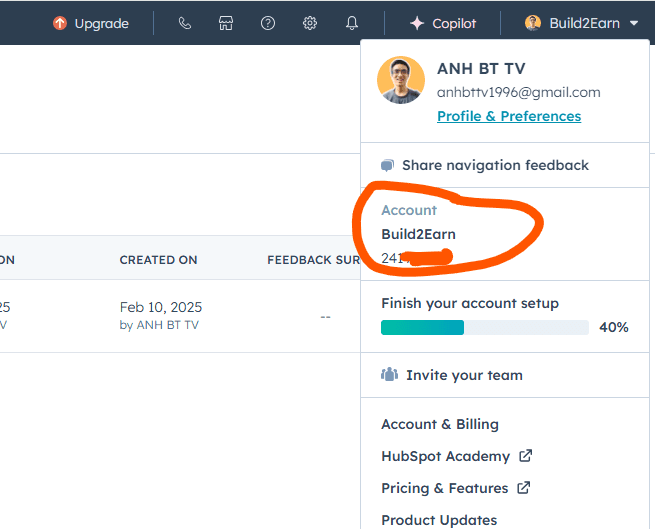Open HubSpot Academy link
This screenshot has height=529, width=655.
pyautogui.click(x=446, y=456)
